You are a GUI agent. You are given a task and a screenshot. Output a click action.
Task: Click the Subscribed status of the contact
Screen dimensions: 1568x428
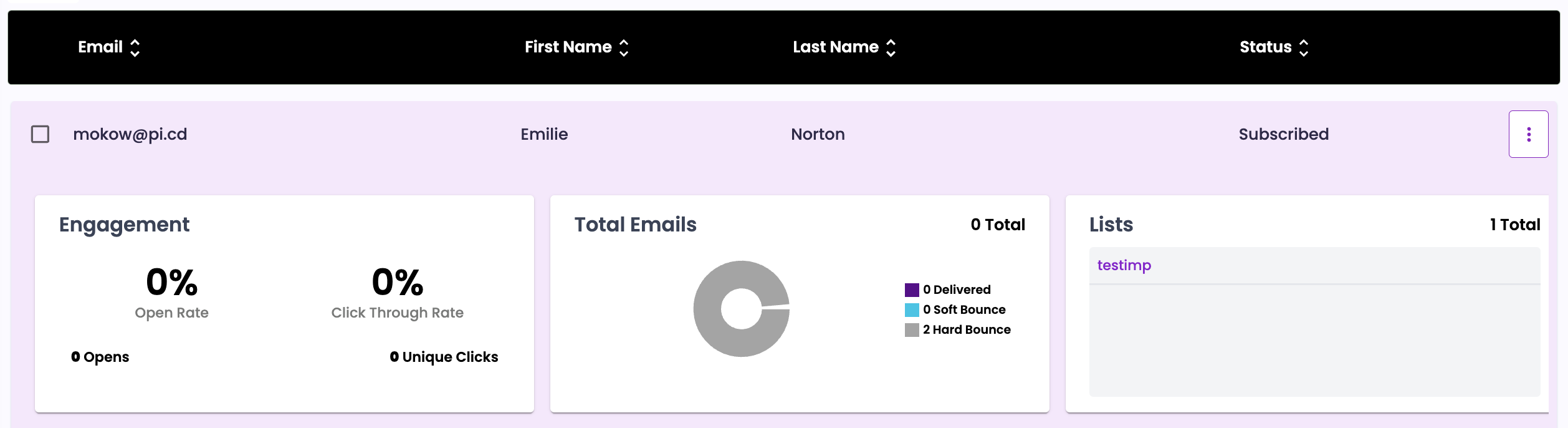click(1283, 134)
